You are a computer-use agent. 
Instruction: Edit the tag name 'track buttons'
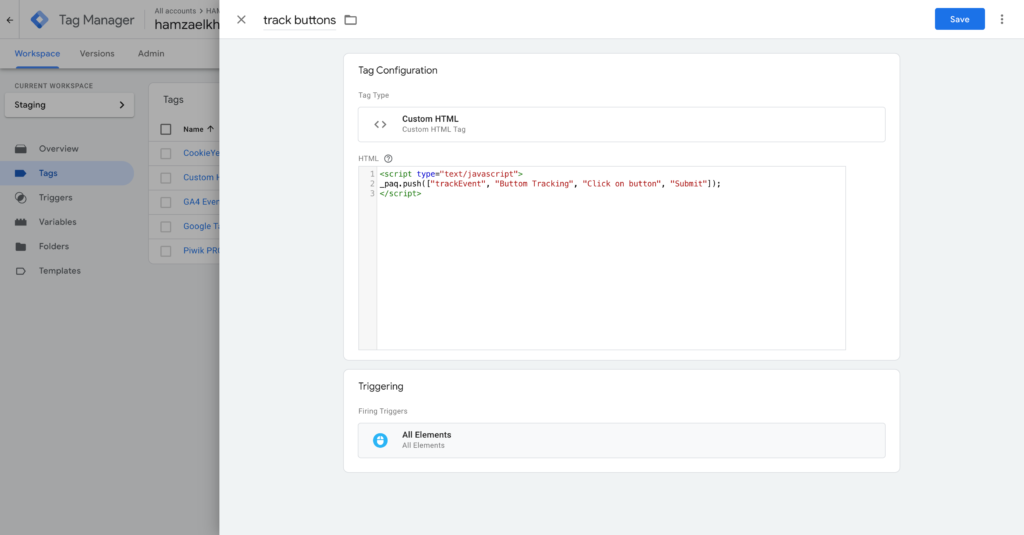click(299, 20)
